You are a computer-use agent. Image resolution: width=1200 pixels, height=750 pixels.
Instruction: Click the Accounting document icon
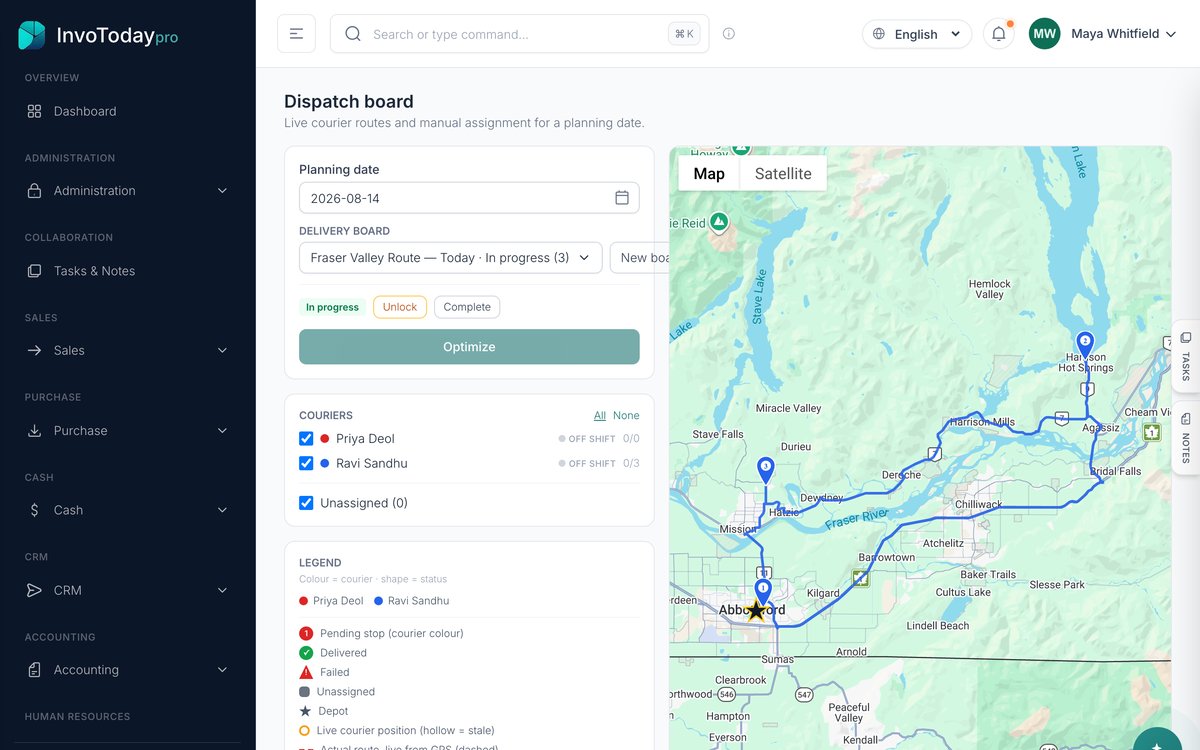point(34,670)
